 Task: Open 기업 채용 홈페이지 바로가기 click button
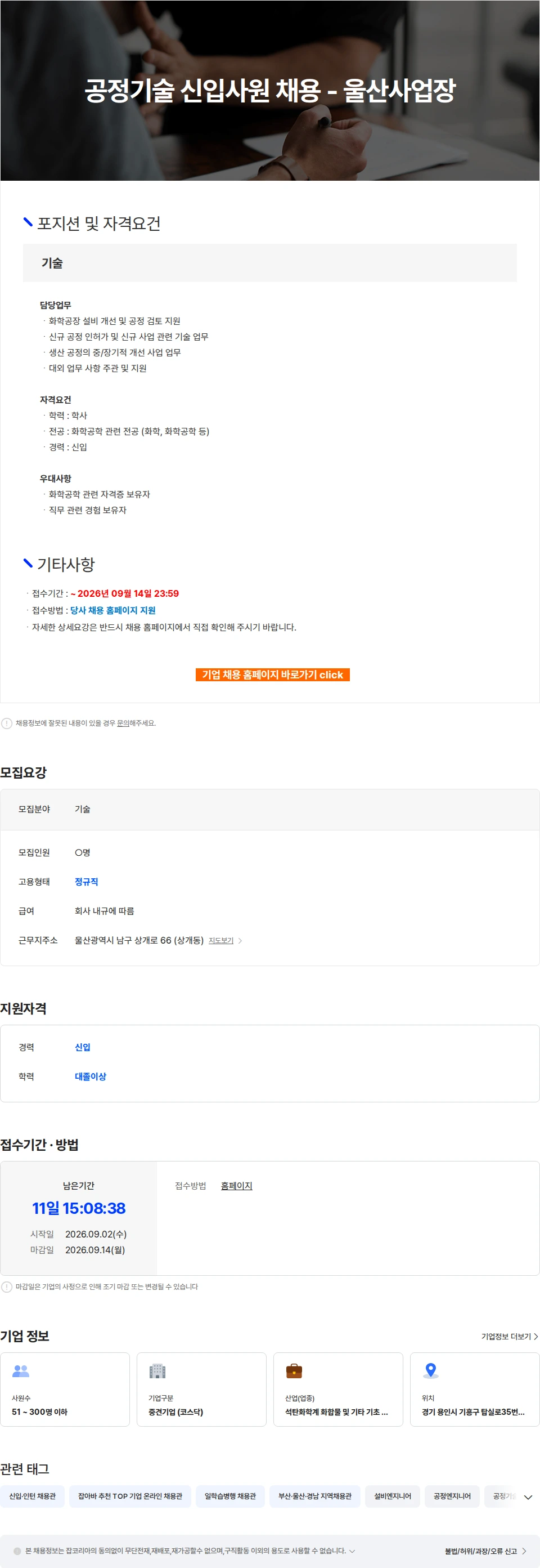click(272, 675)
